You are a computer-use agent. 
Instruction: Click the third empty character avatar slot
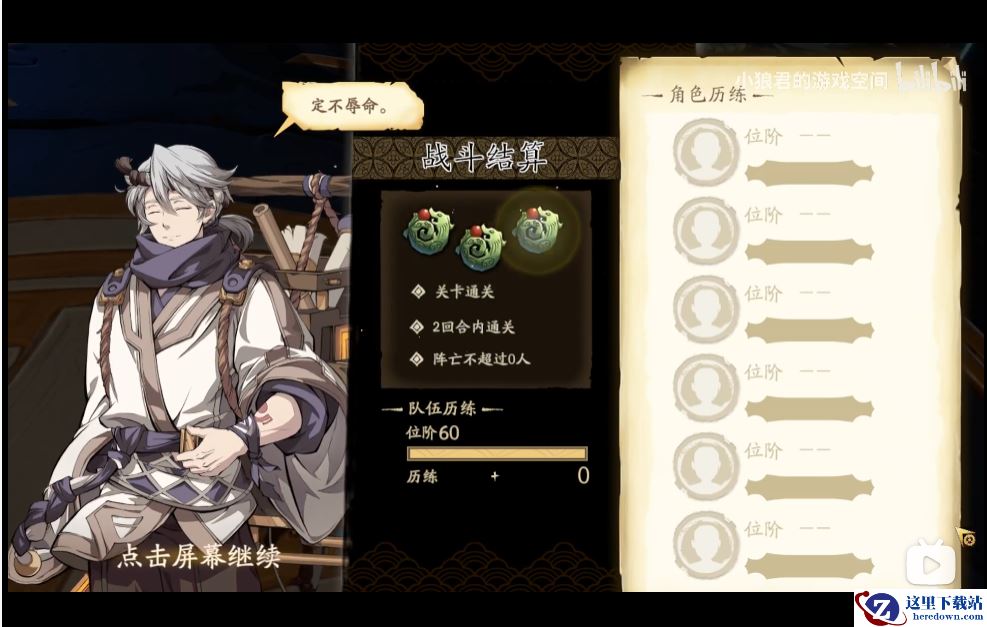[705, 308]
